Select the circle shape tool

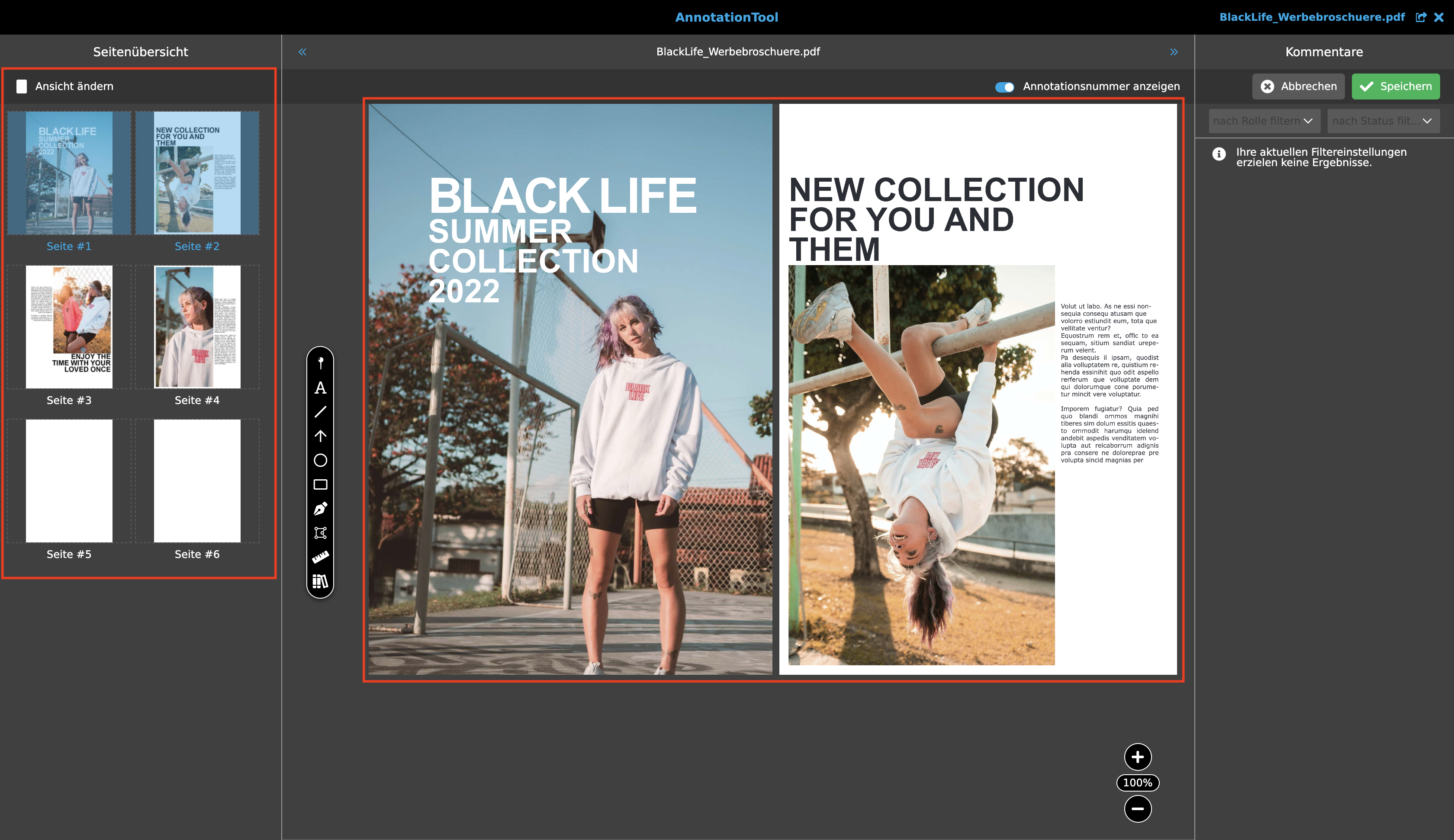tap(320, 460)
